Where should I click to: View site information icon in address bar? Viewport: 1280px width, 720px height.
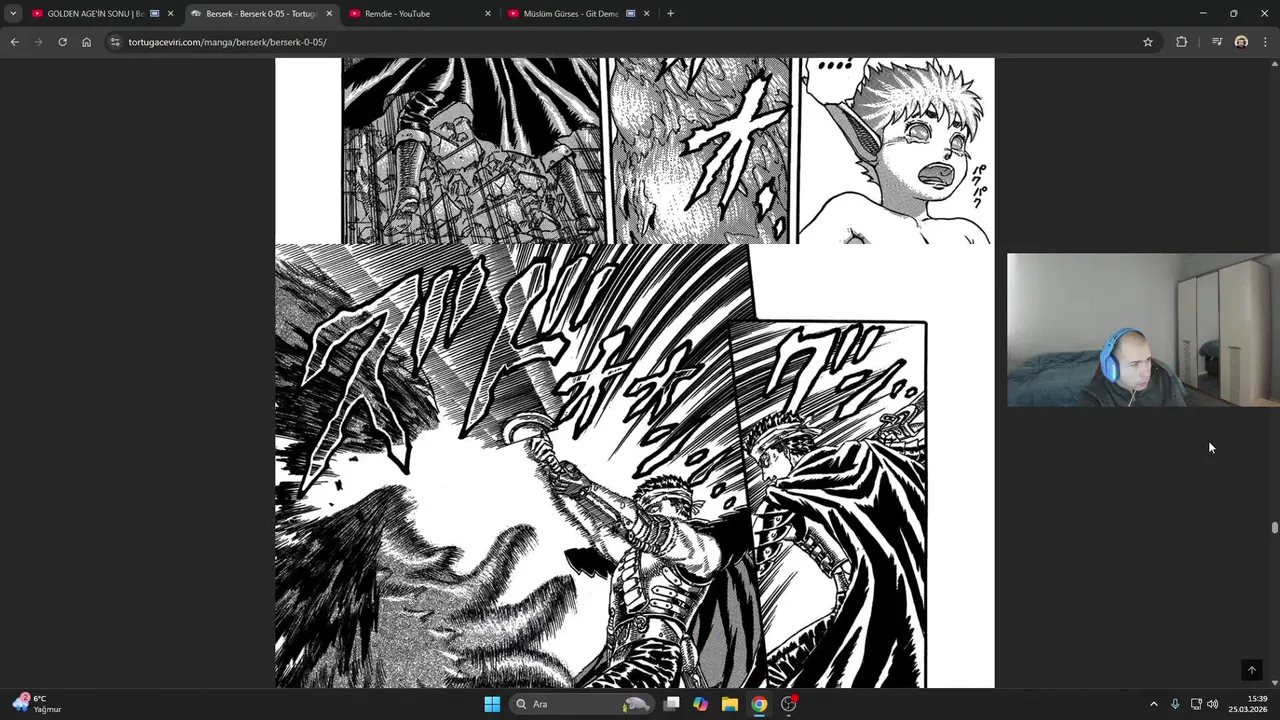pyautogui.click(x=115, y=42)
